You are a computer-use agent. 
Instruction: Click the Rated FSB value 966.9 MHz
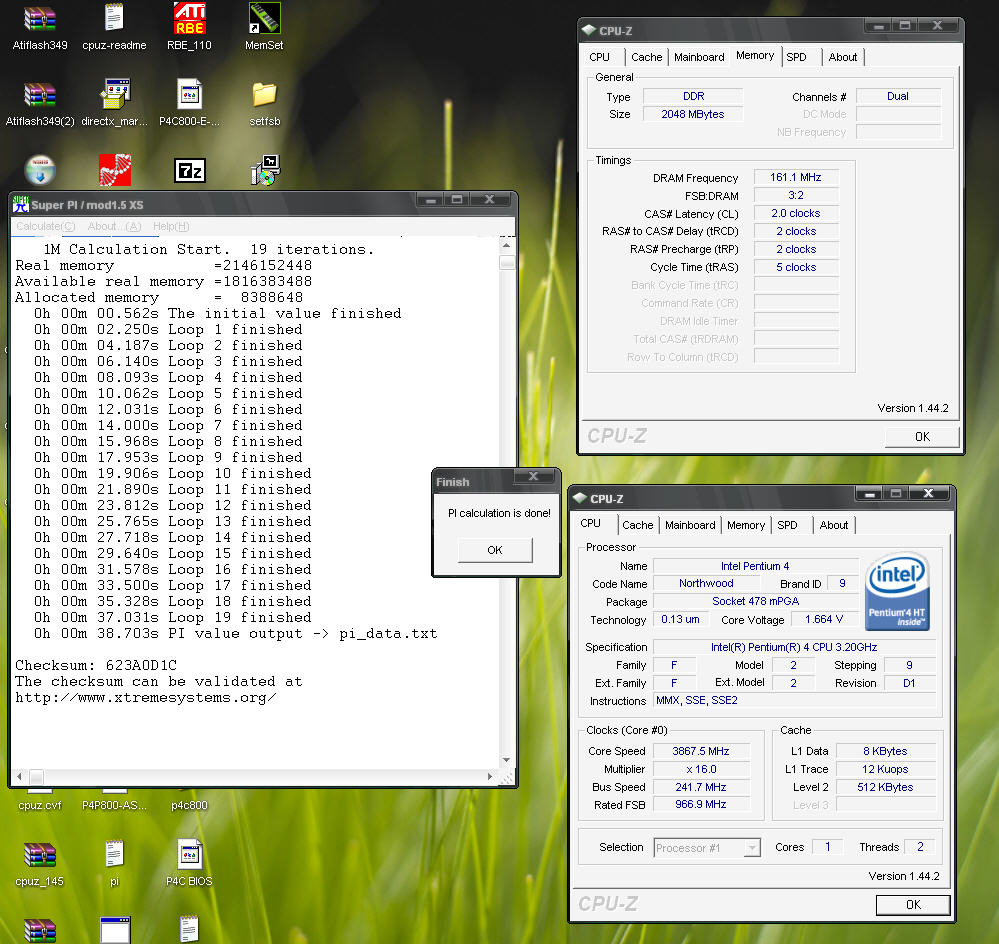(701, 805)
